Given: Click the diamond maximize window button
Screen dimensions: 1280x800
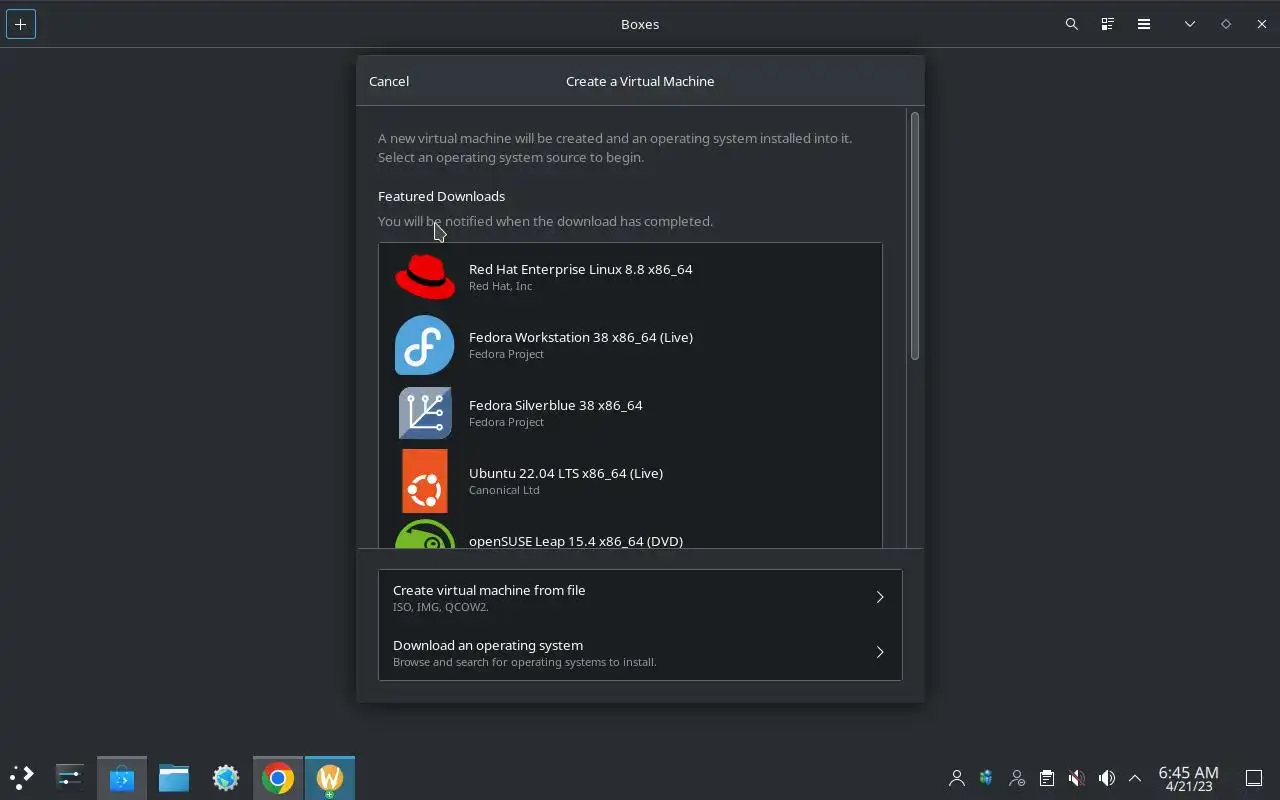Looking at the screenshot, I should point(1226,24).
